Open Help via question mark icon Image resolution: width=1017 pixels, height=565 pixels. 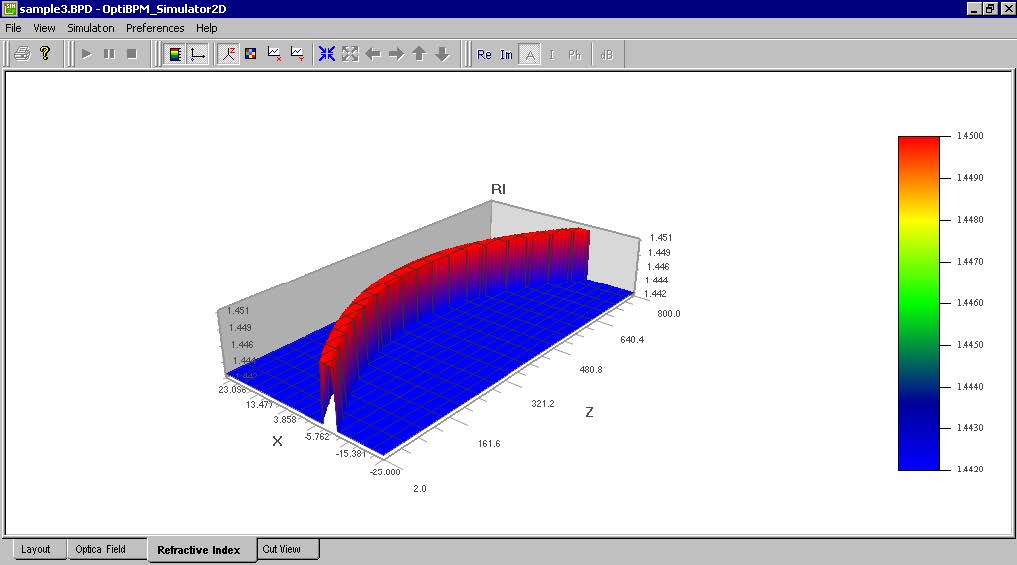(x=45, y=54)
